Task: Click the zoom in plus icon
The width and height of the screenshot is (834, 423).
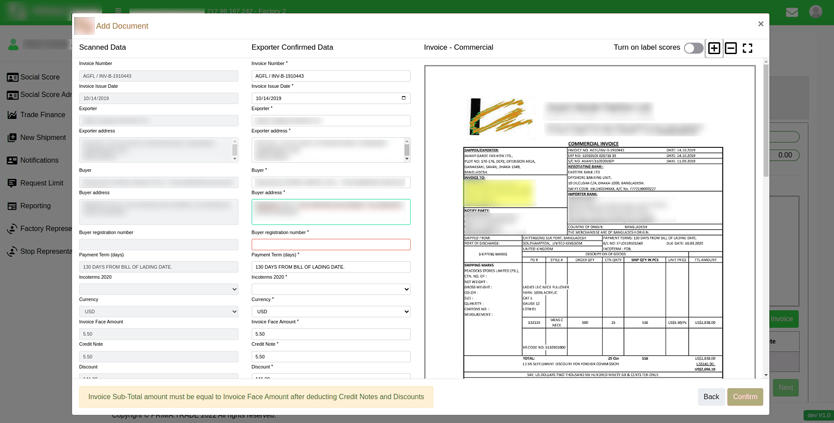Action: pos(714,48)
